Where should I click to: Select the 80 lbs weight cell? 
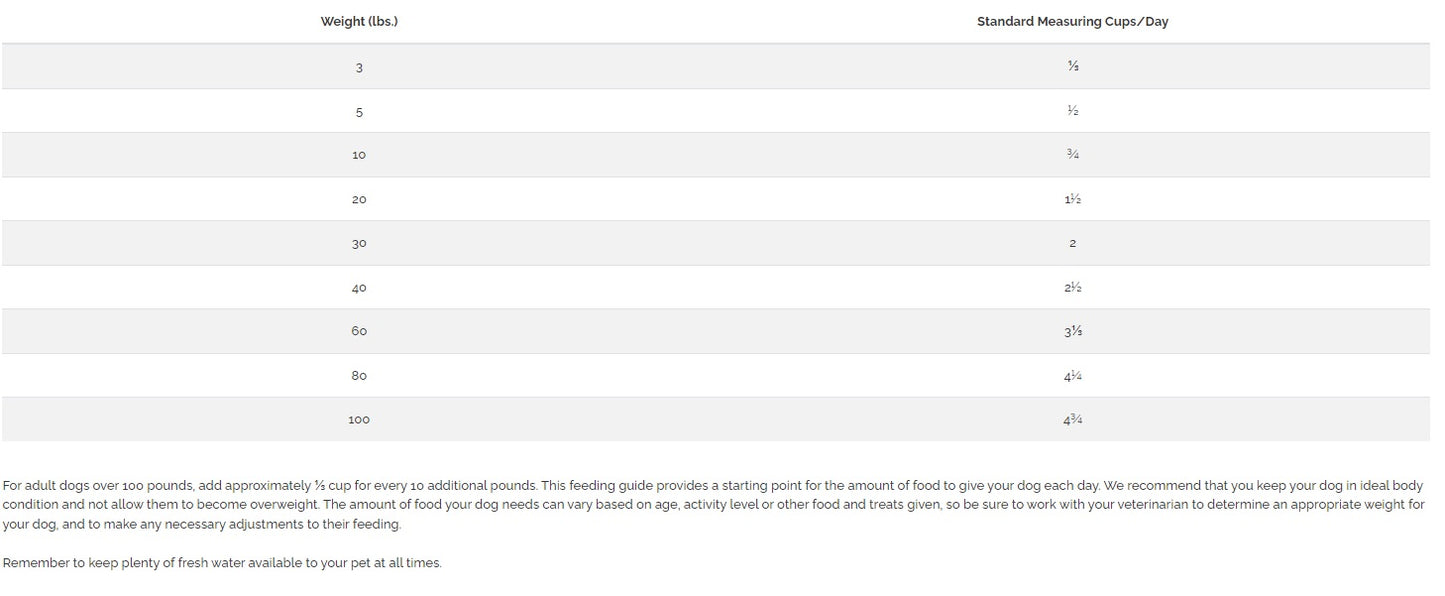[359, 375]
